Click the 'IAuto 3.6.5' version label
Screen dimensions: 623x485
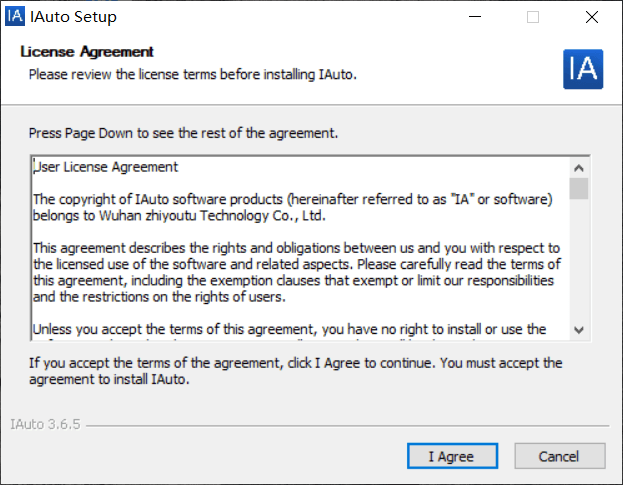46,425
